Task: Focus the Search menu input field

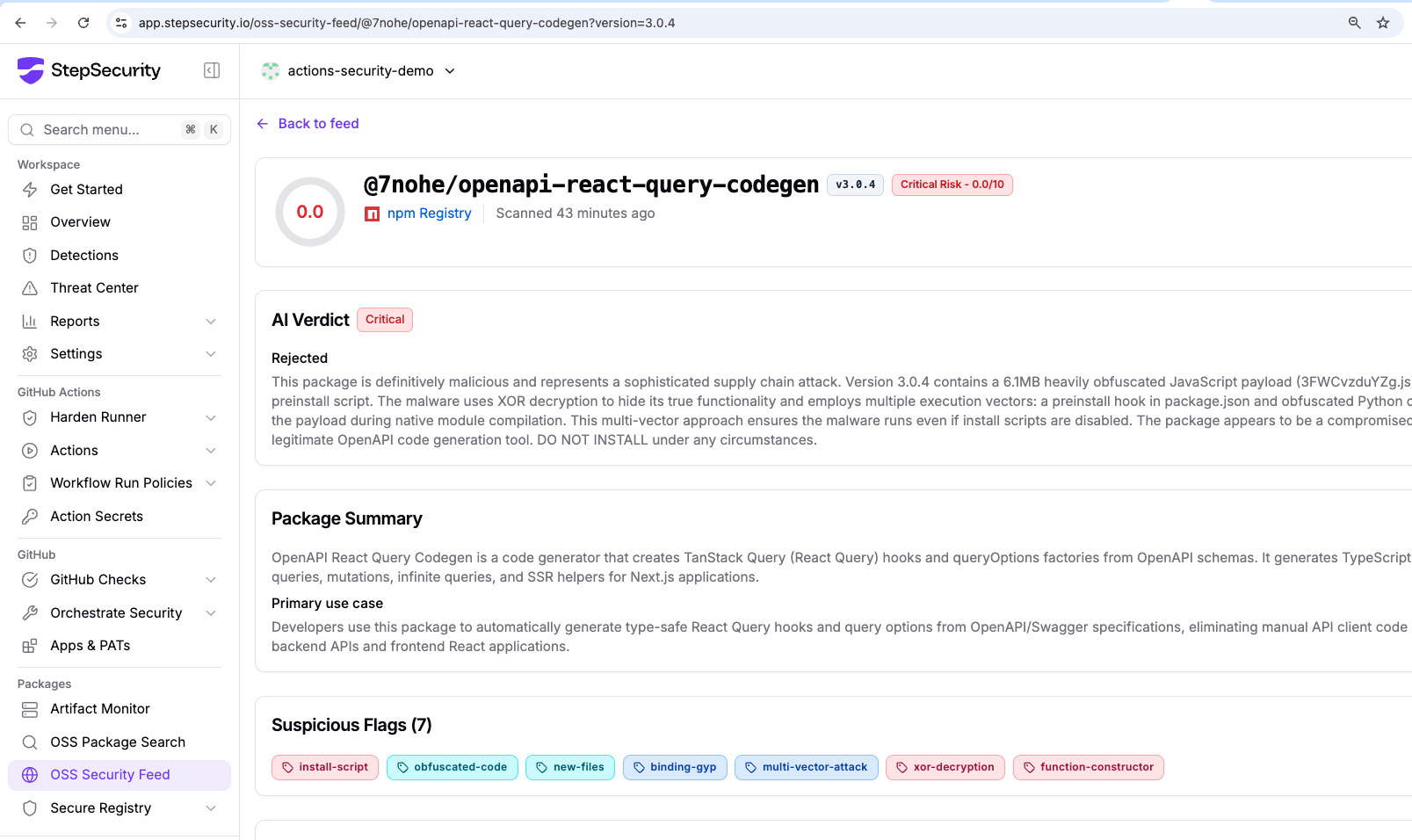Action: (x=119, y=130)
